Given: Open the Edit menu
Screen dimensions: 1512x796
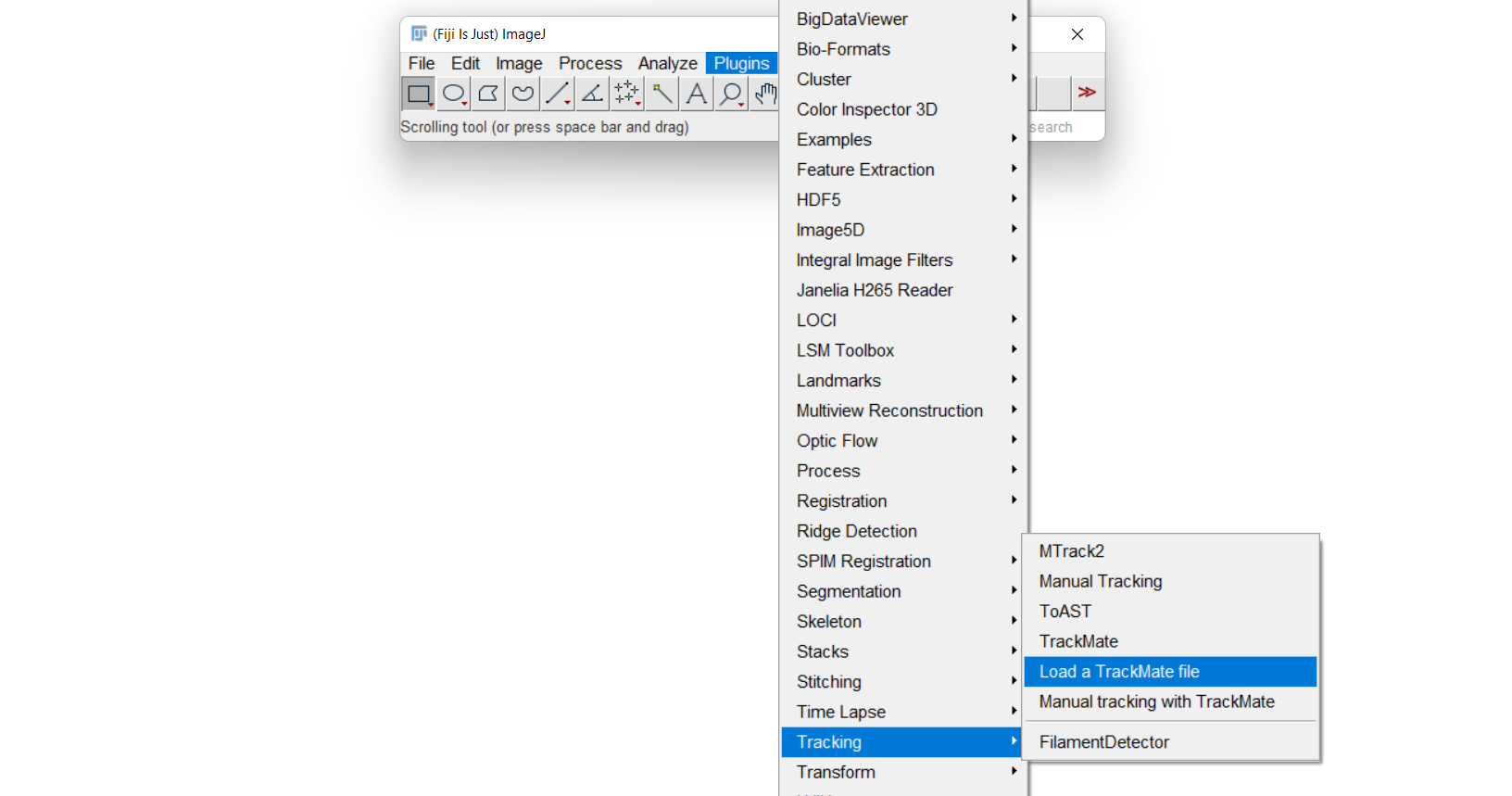Looking at the screenshot, I should (465, 63).
